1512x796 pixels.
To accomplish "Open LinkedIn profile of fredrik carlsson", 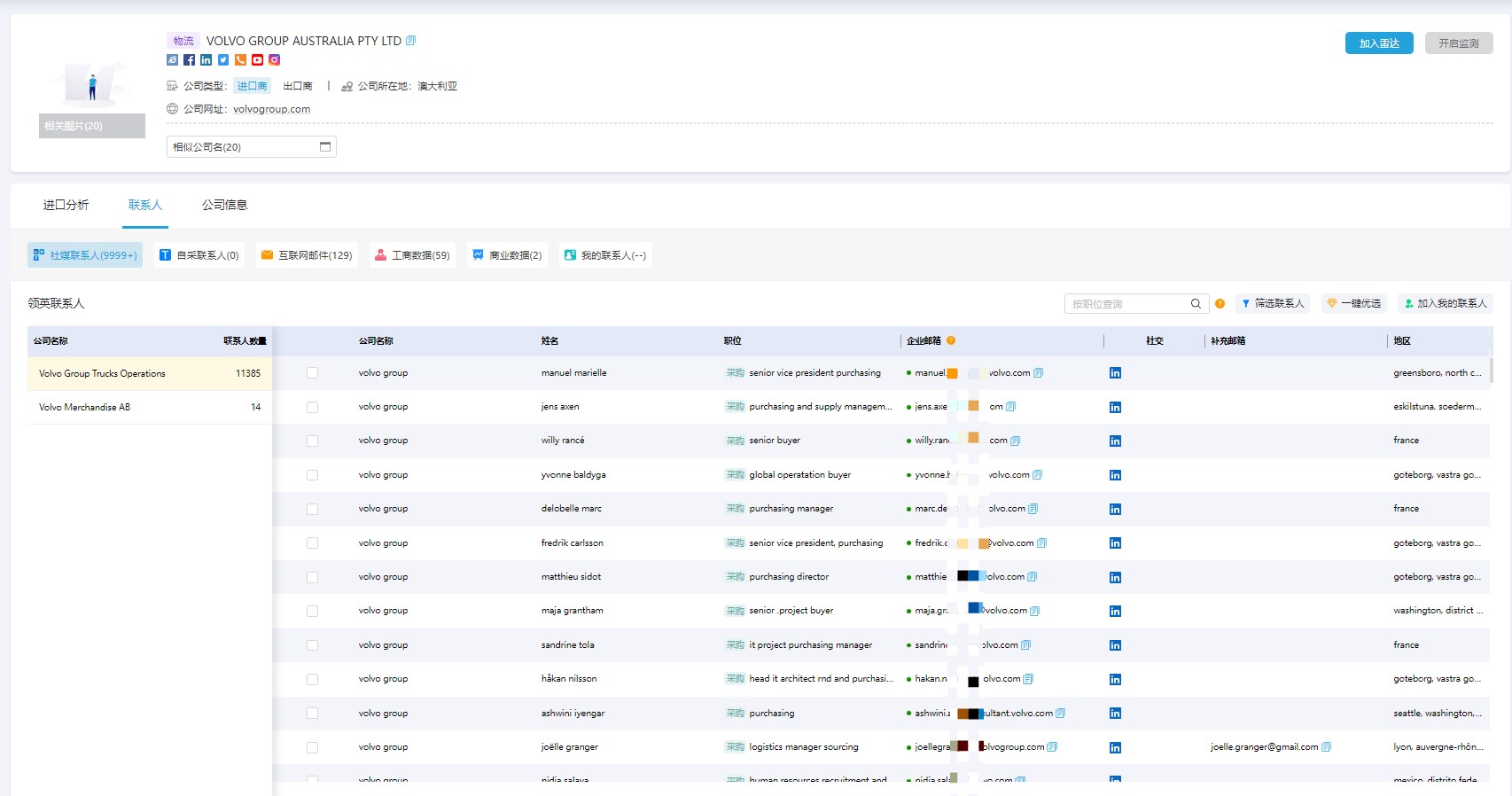I will pos(1115,543).
